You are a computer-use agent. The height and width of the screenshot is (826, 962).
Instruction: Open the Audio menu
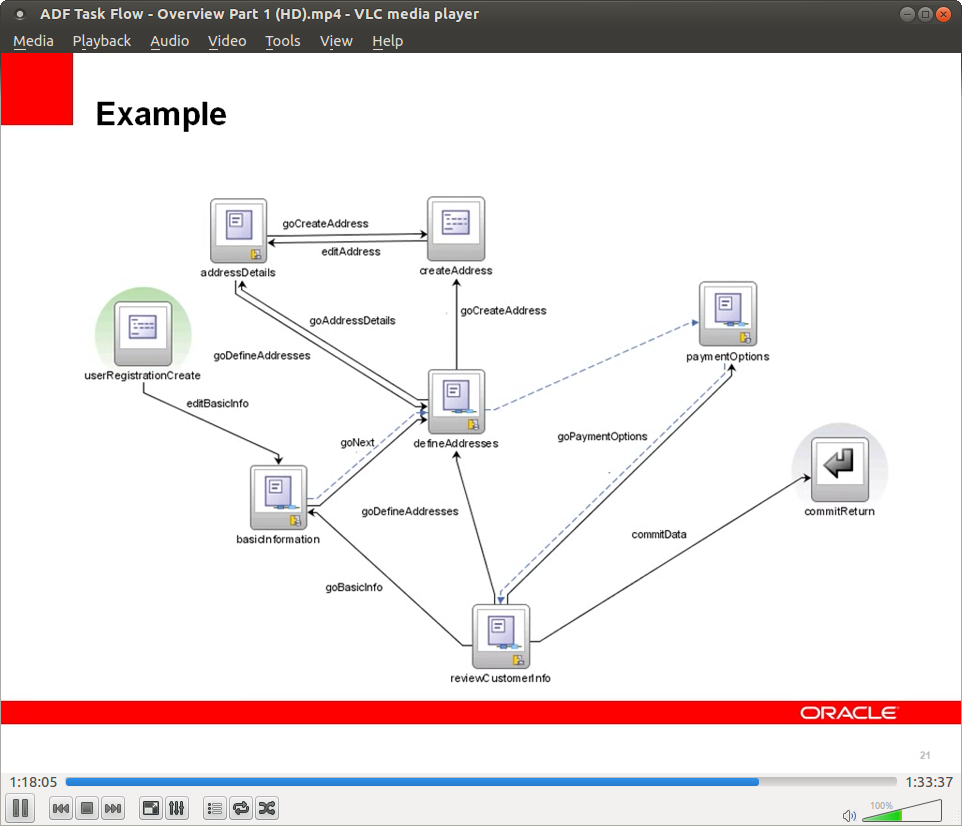tap(169, 41)
